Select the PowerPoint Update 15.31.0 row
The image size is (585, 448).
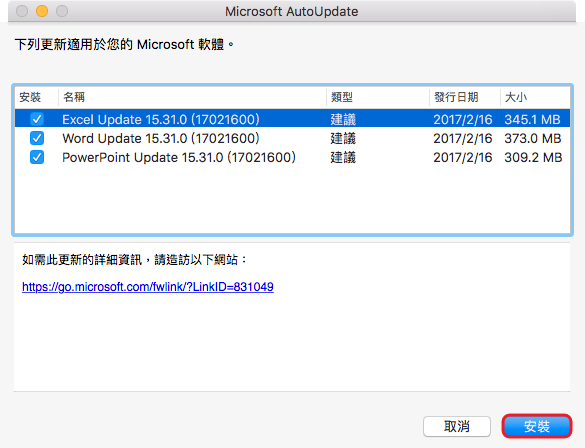[x=292, y=157]
